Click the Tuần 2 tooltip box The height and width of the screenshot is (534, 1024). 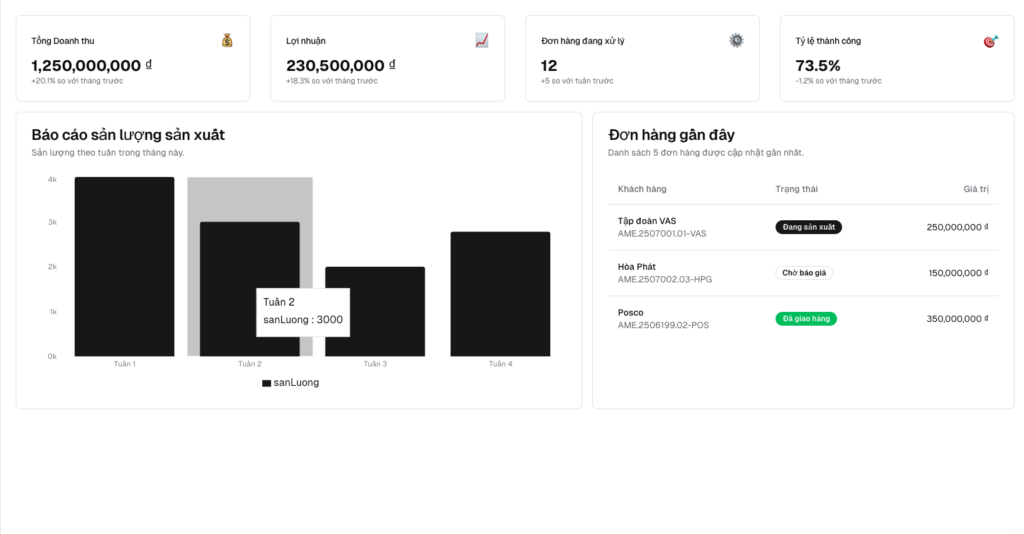[303, 312]
